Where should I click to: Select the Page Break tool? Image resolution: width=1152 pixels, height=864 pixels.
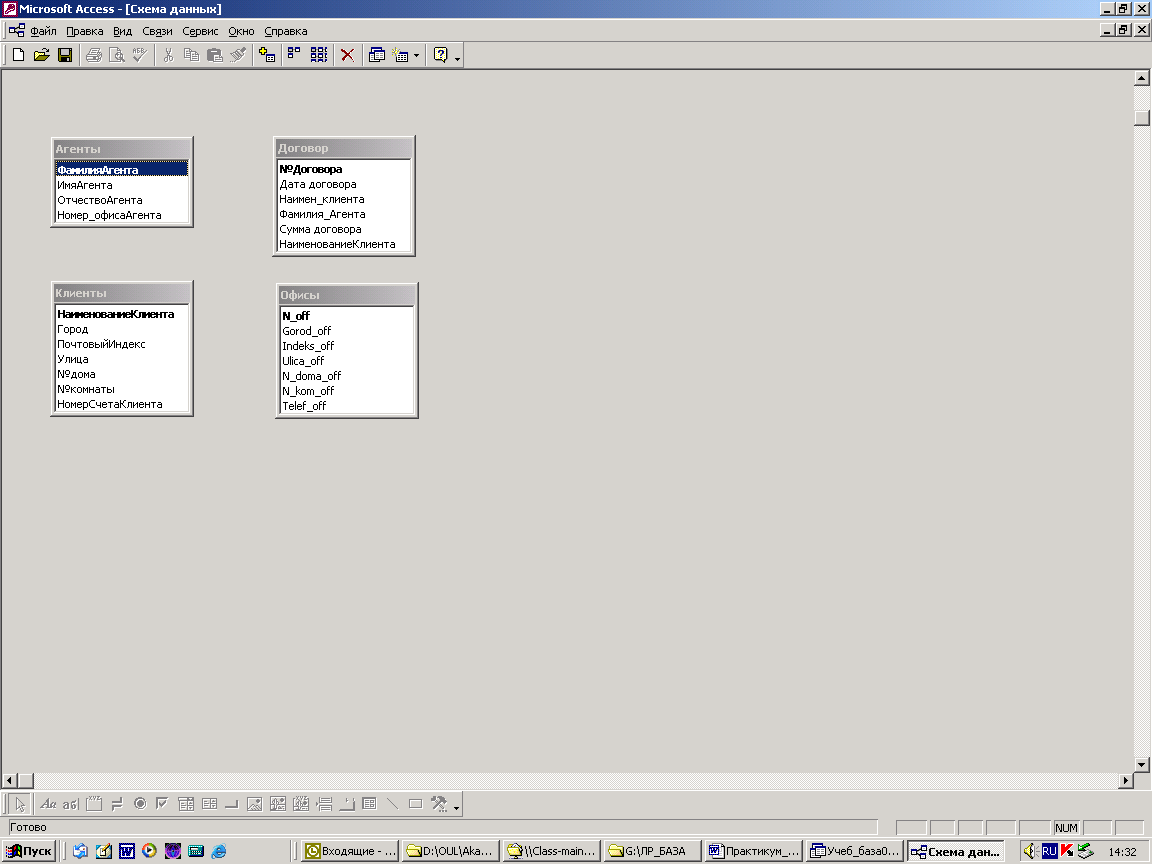point(323,804)
